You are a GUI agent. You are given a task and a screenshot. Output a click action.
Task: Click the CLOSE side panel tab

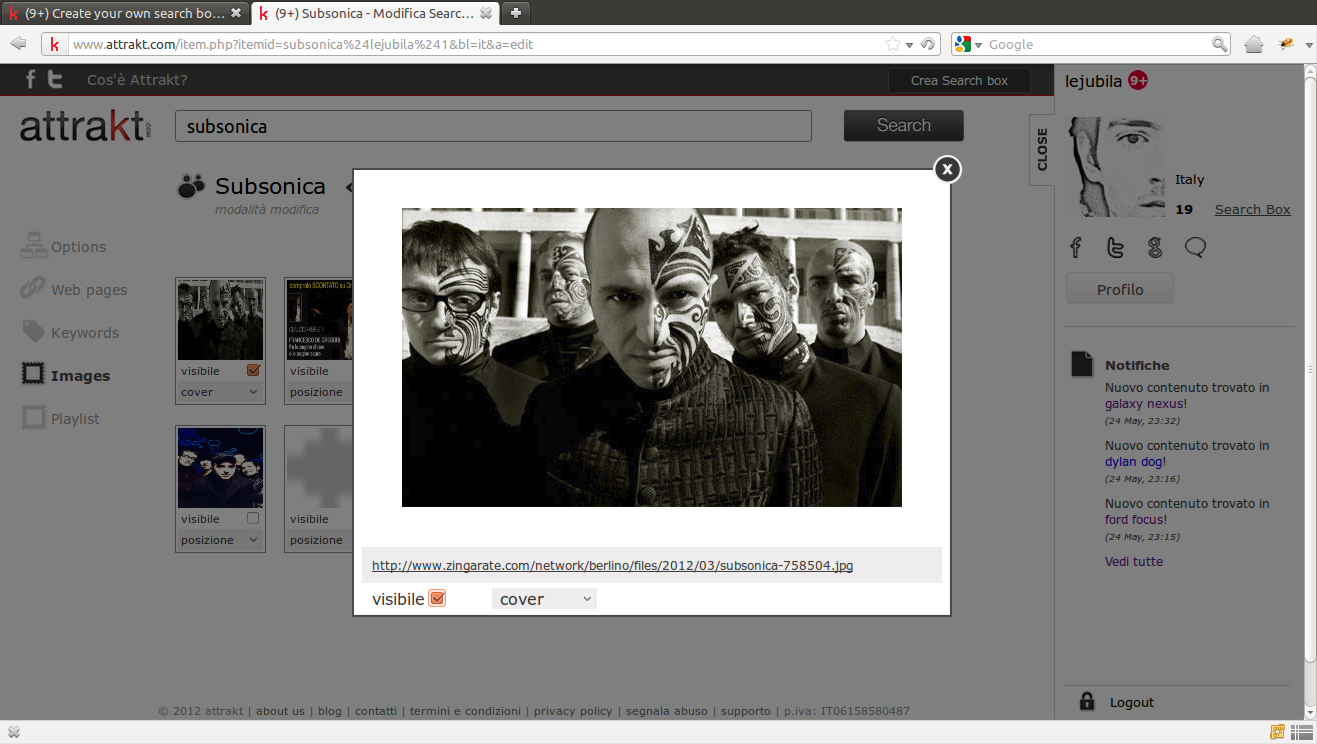click(x=1042, y=149)
